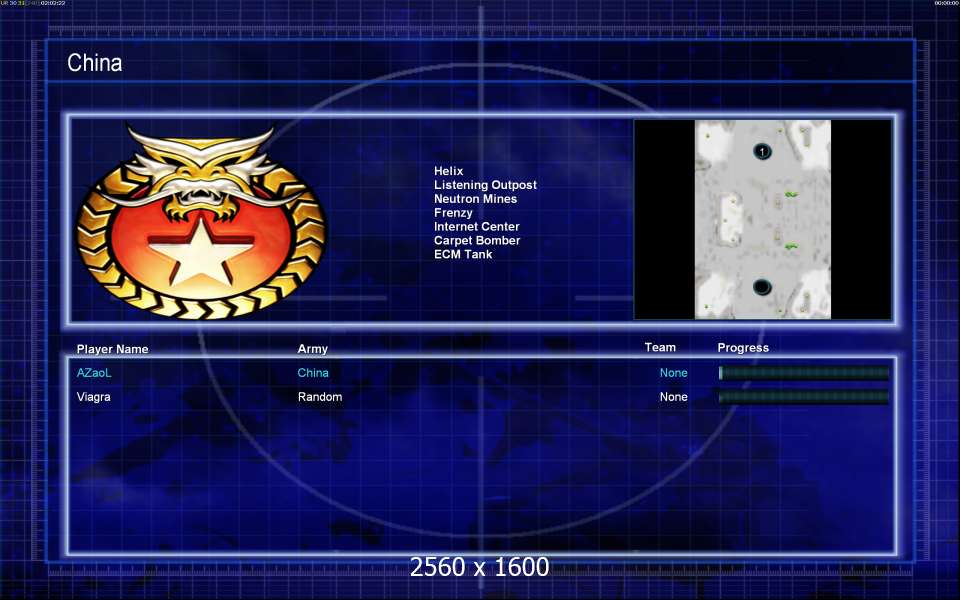The image size is (960, 600).
Task: Click AZaoL's loading progress bar
Action: click(804, 372)
